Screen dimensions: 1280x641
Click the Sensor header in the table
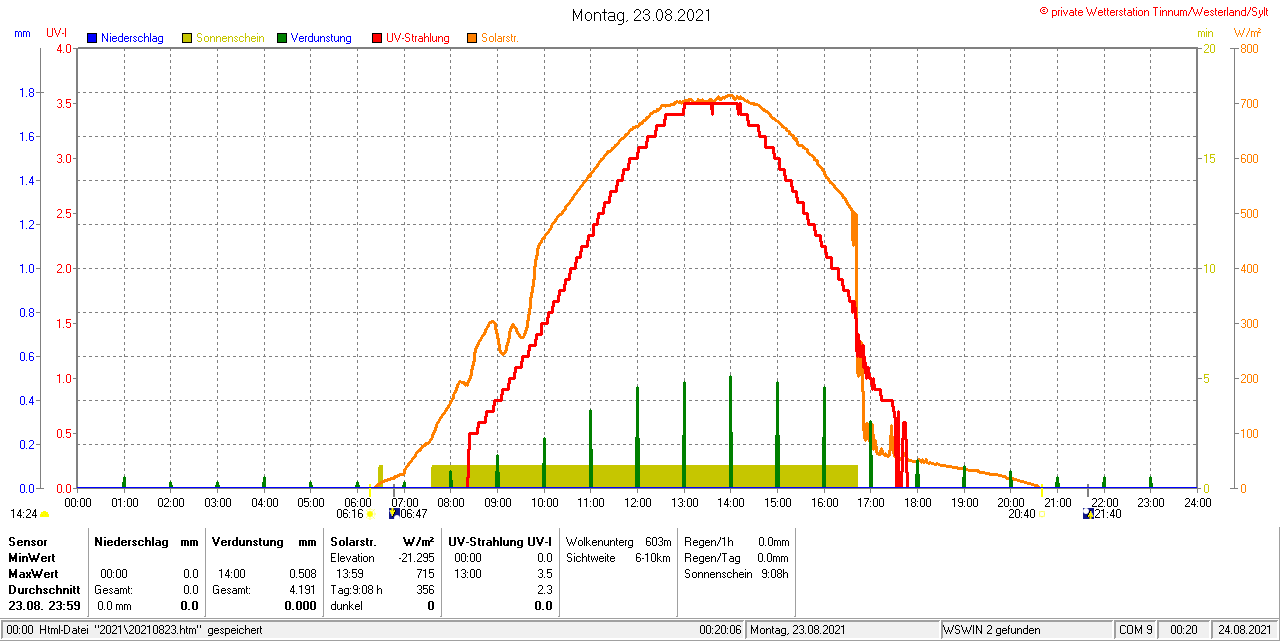tap(28, 541)
